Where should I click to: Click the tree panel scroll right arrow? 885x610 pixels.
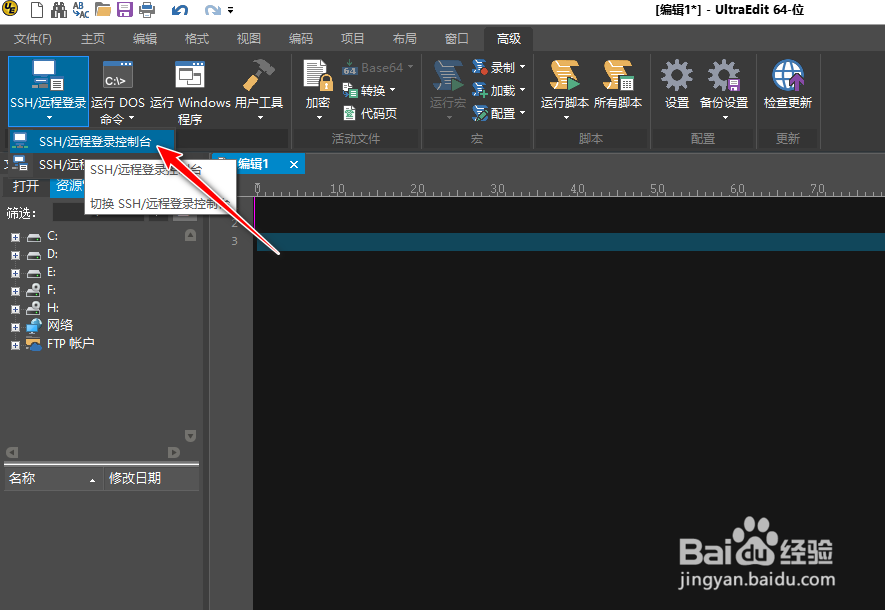click(x=174, y=453)
